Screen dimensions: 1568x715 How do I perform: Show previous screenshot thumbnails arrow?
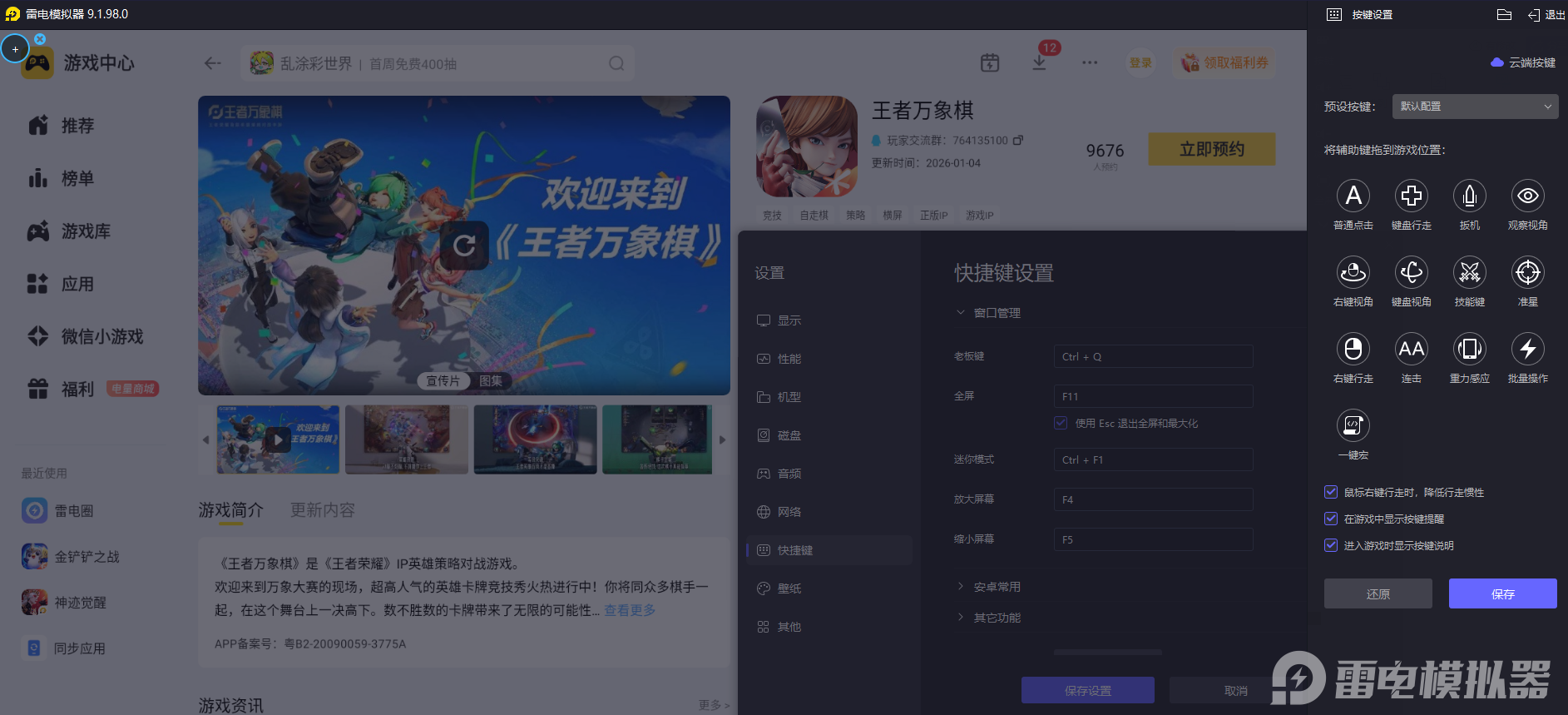205,439
